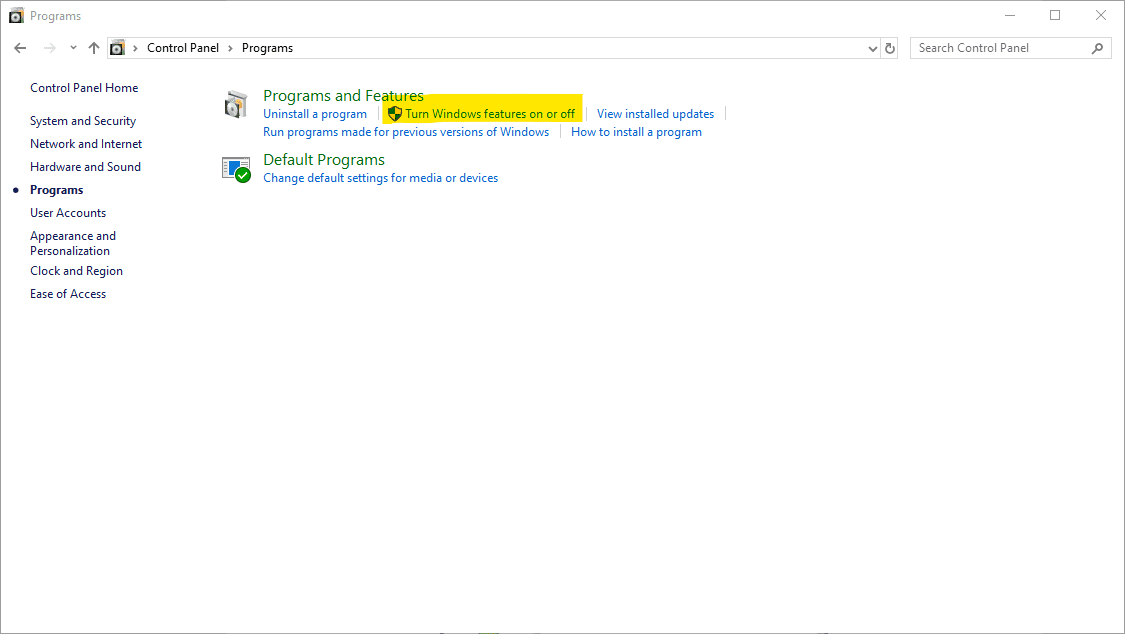Select Programs breadcrumb in address bar
Viewport: 1125px width, 634px height.
coord(267,48)
